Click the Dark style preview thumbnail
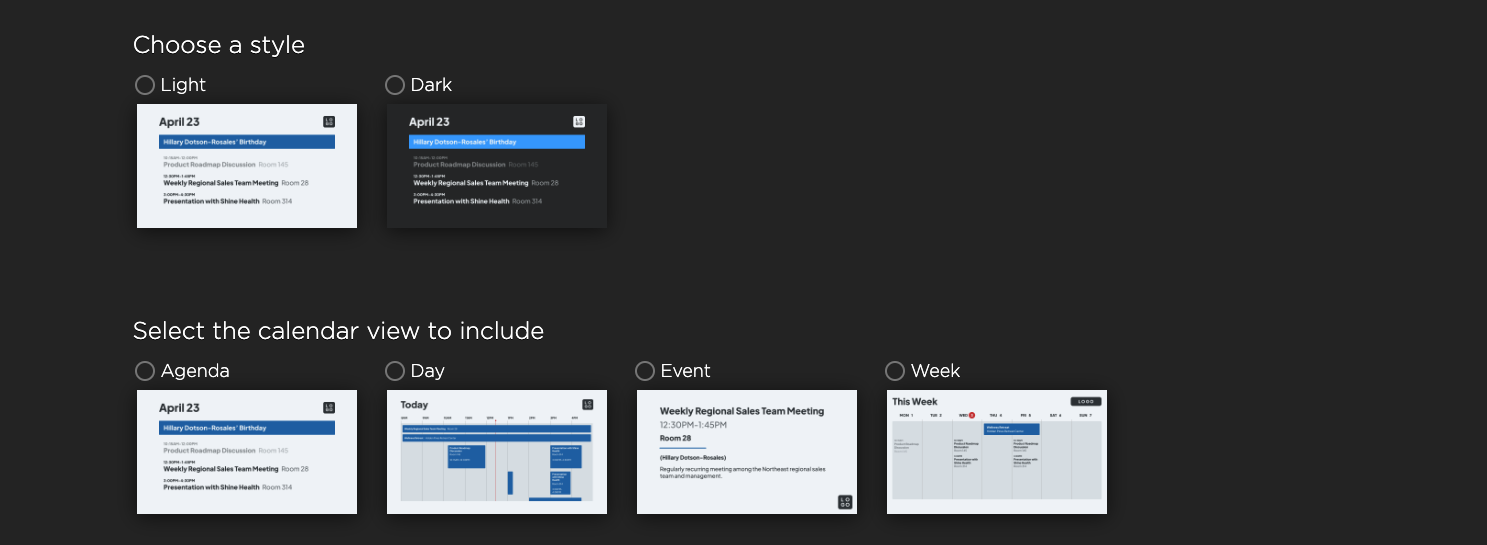The image size is (1487, 545). coord(497,166)
